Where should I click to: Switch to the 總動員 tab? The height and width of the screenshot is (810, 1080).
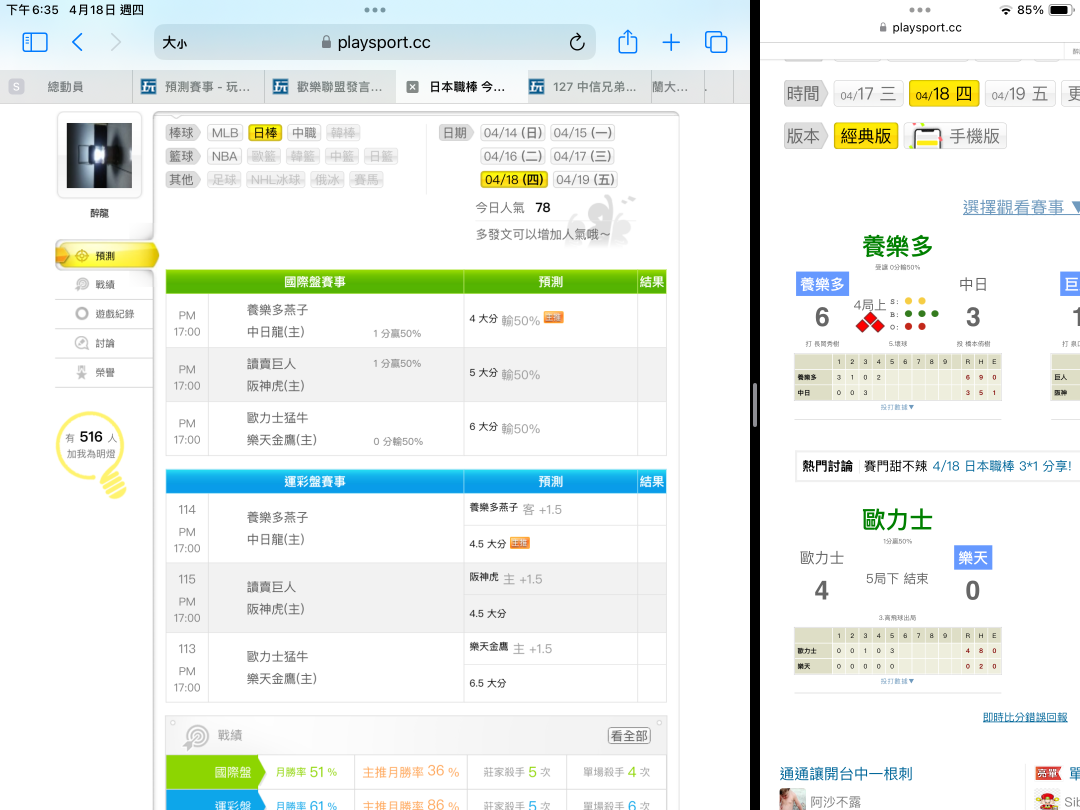pos(66,87)
